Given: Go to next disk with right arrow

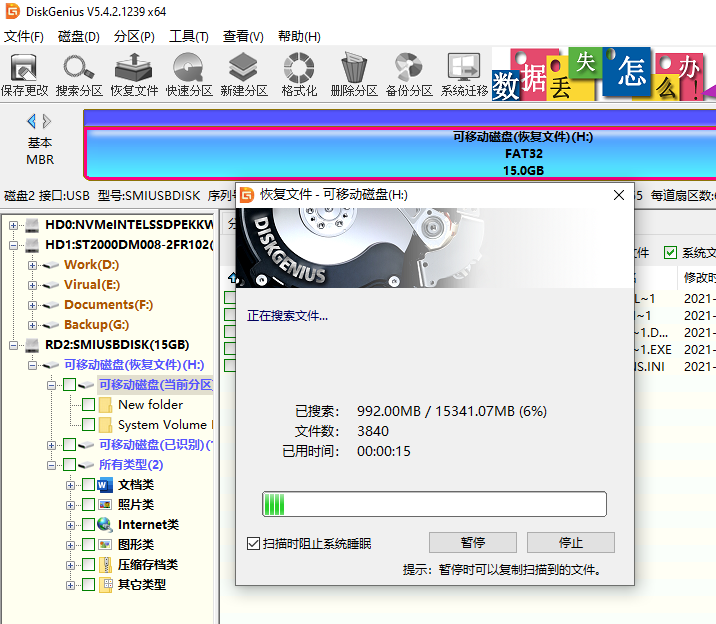Looking at the screenshot, I should click(x=47, y=121).
